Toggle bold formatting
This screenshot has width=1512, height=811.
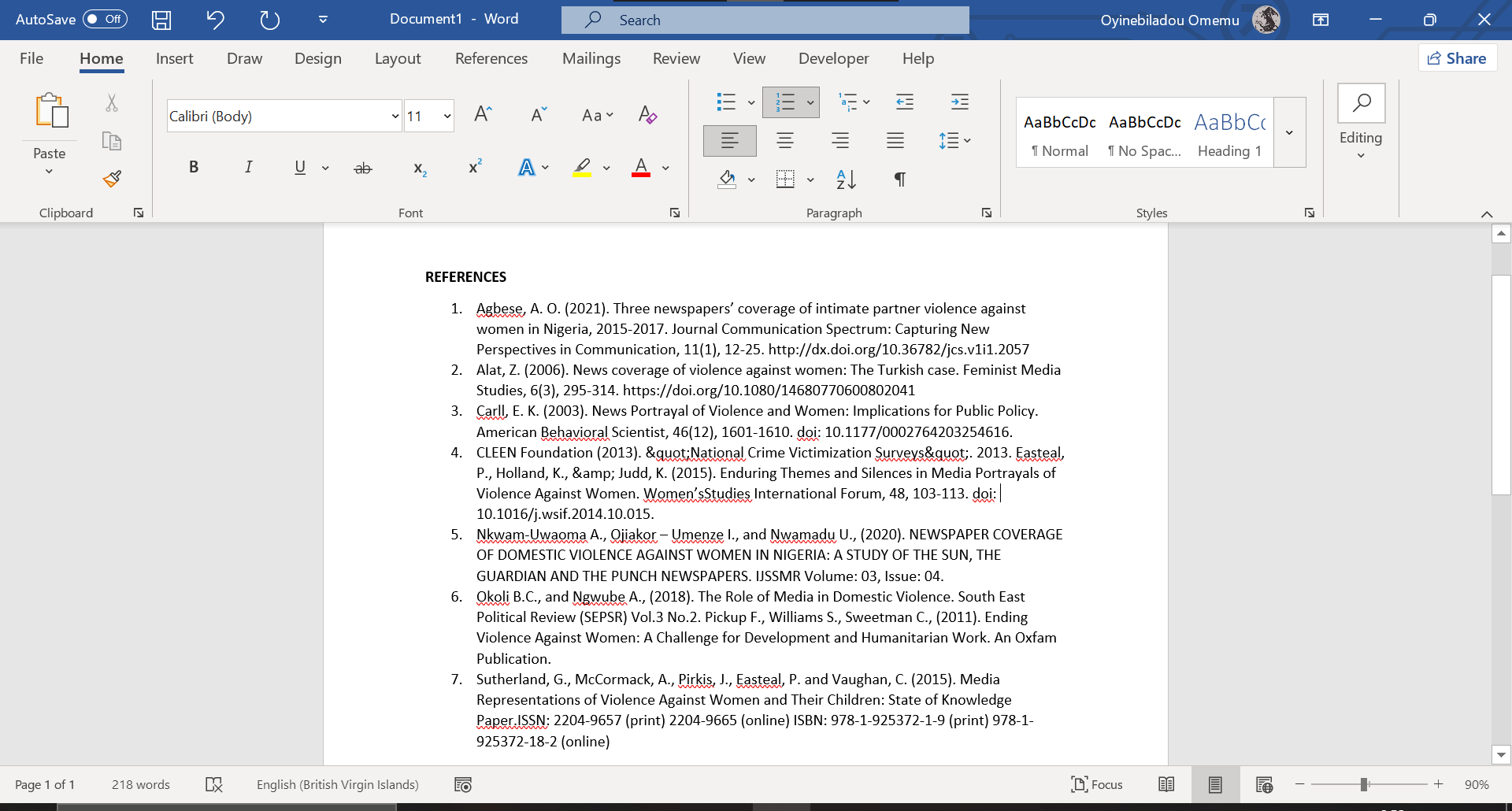(193, 166)
